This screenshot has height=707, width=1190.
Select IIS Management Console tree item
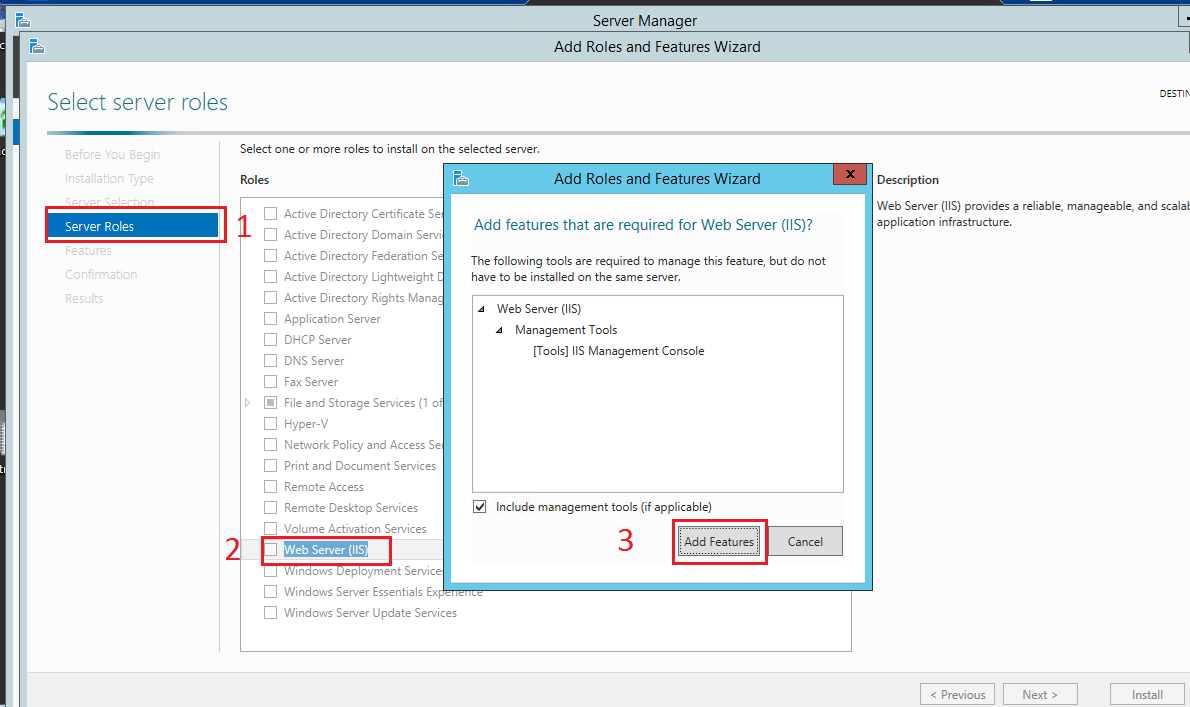[618, 351]
